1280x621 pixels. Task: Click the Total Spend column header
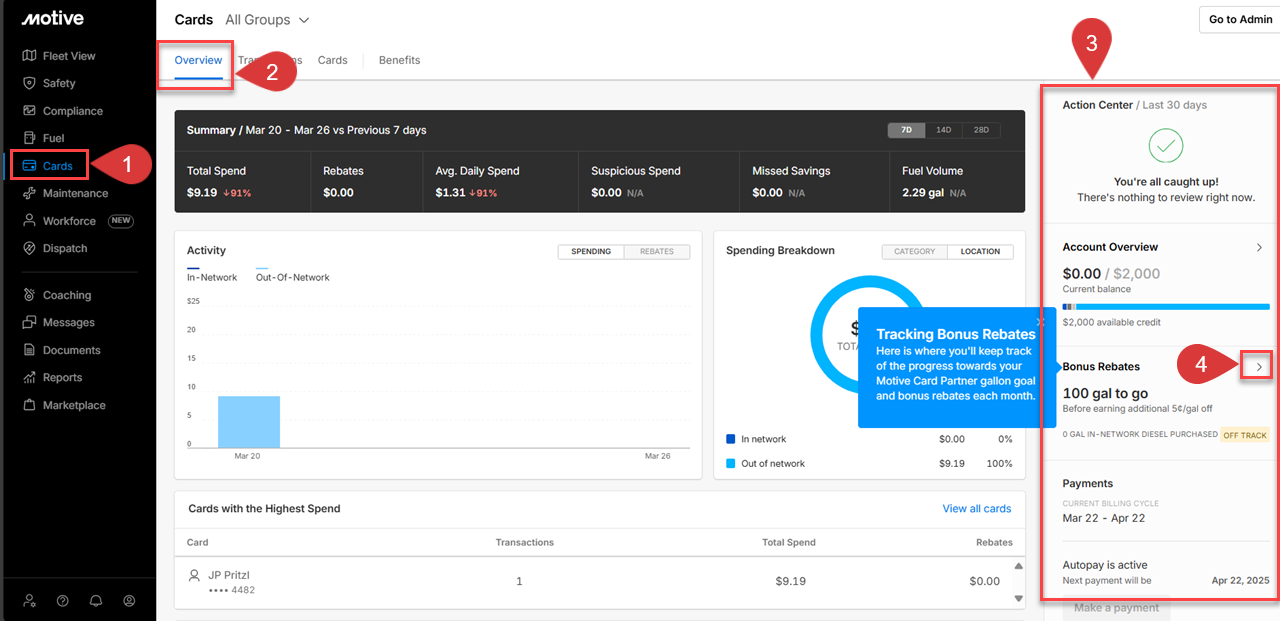coord(788,542)
